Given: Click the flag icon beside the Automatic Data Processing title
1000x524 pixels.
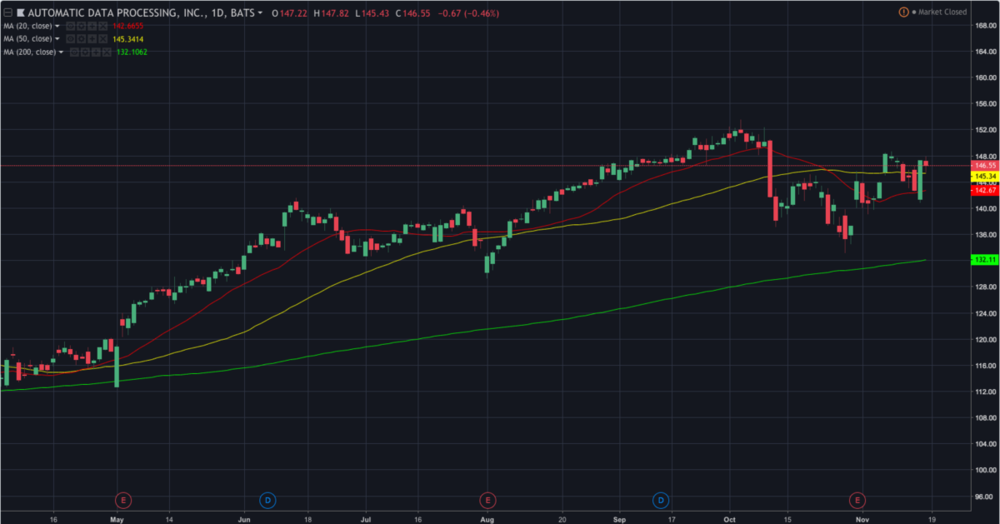Looking at the screenshot, I should coord(21,12).
